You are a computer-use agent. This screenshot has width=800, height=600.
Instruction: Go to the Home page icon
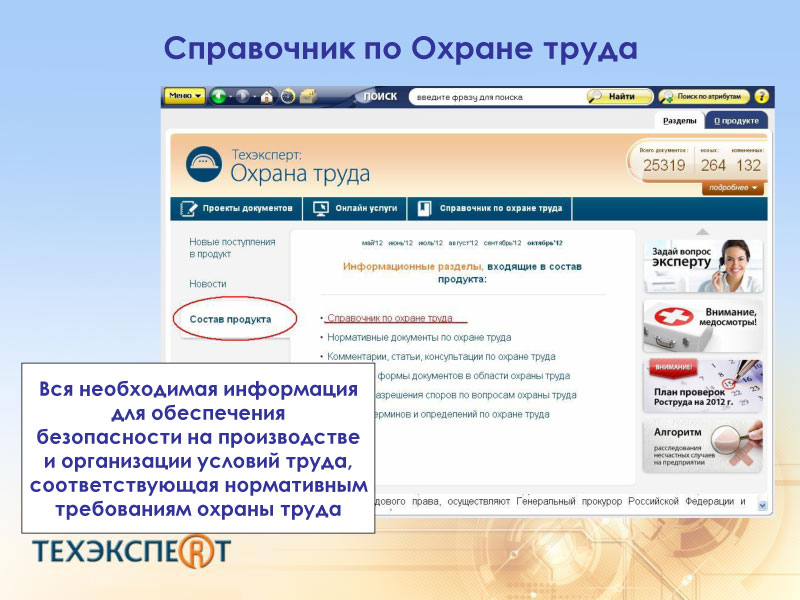[x=266, y=96]
